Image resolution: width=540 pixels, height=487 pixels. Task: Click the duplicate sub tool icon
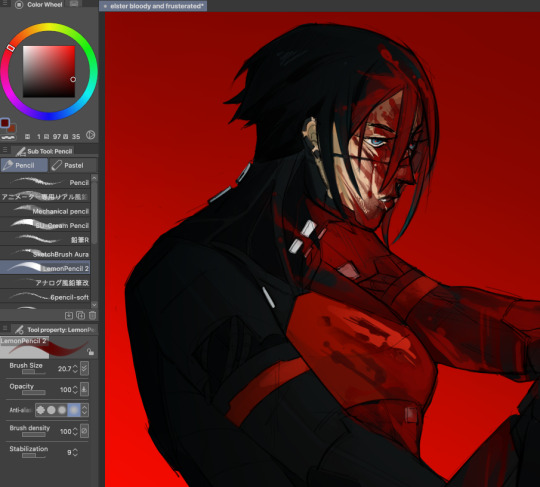(x=80, y=315)
